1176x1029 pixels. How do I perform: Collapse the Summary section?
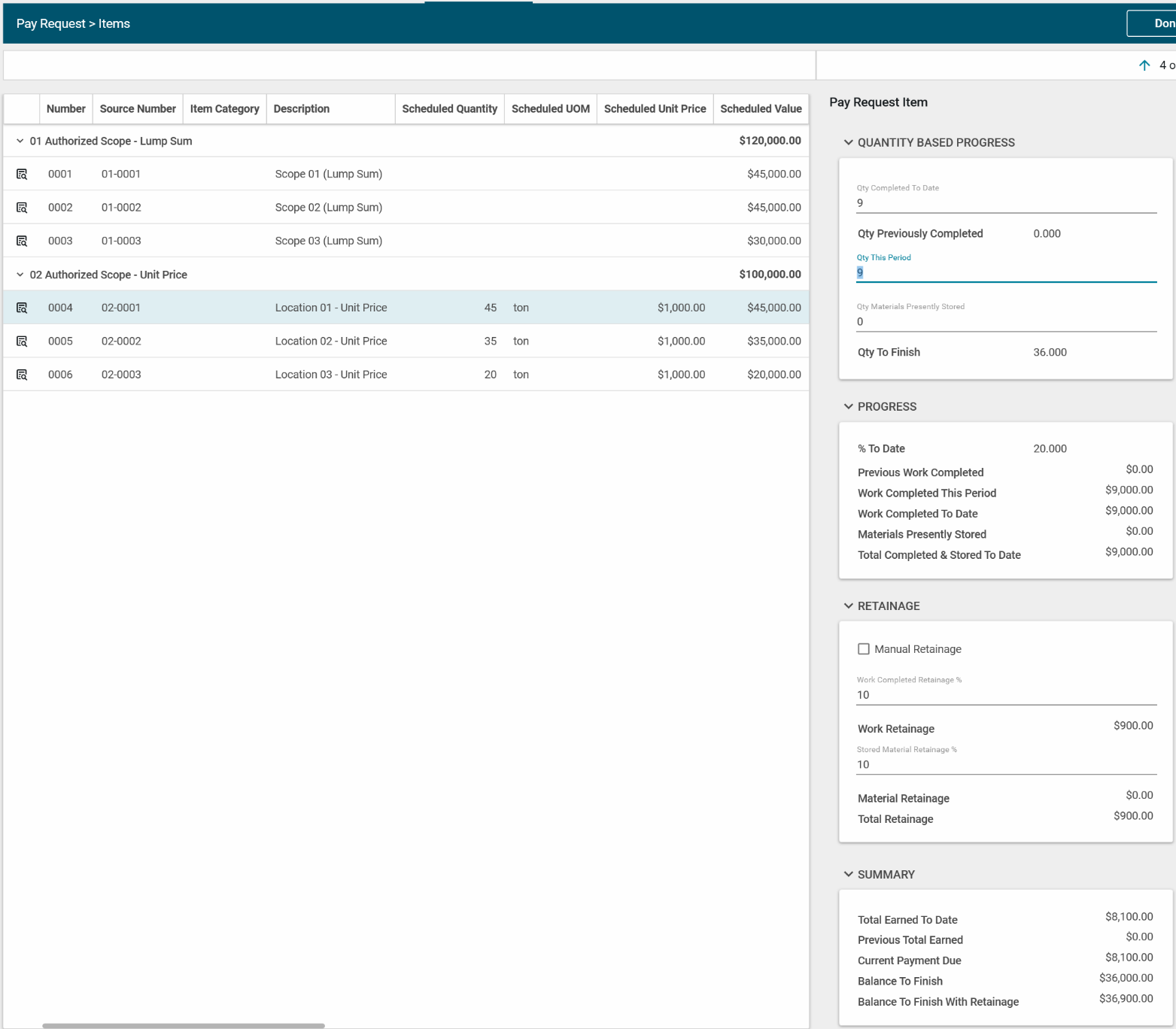(849, 875)
